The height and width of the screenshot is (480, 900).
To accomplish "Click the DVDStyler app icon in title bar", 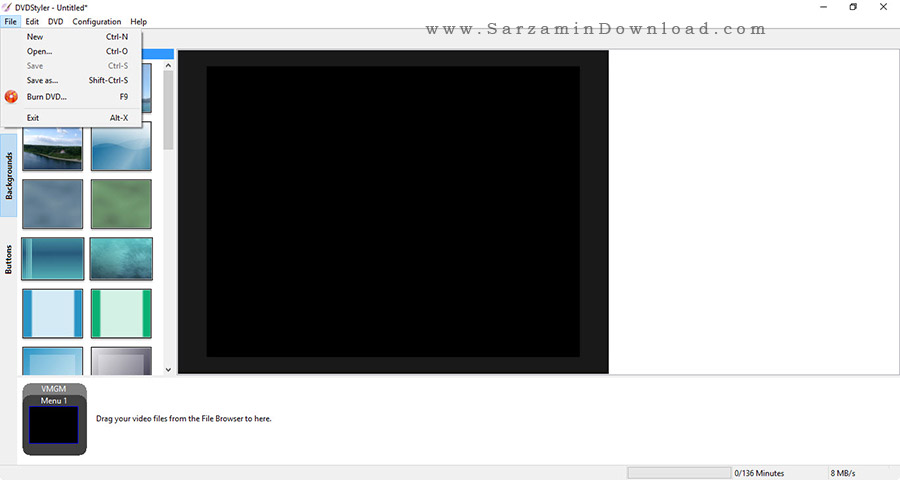I will click(x=7, y=7).
